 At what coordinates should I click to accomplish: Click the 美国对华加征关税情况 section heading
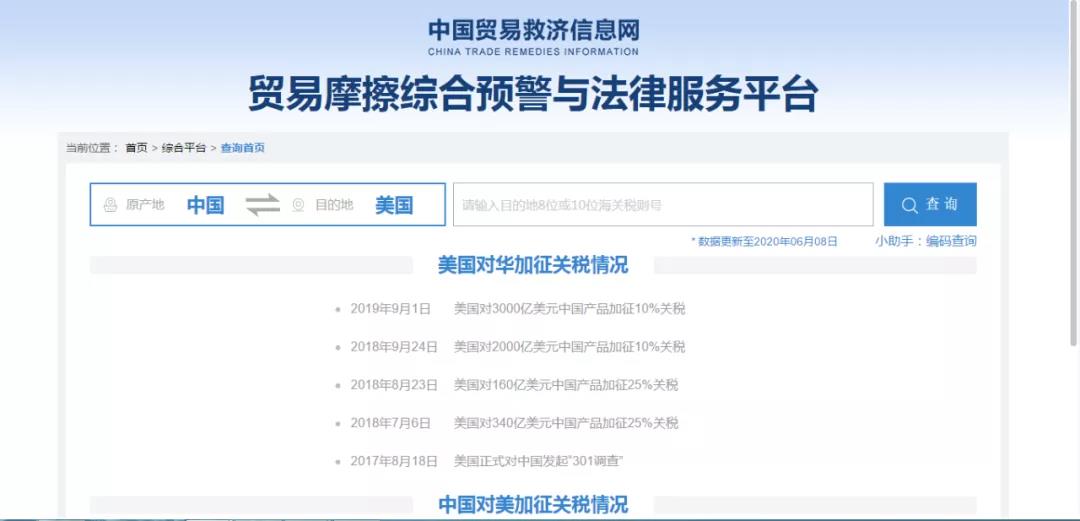pyautogui.click(x=533, y=265)
